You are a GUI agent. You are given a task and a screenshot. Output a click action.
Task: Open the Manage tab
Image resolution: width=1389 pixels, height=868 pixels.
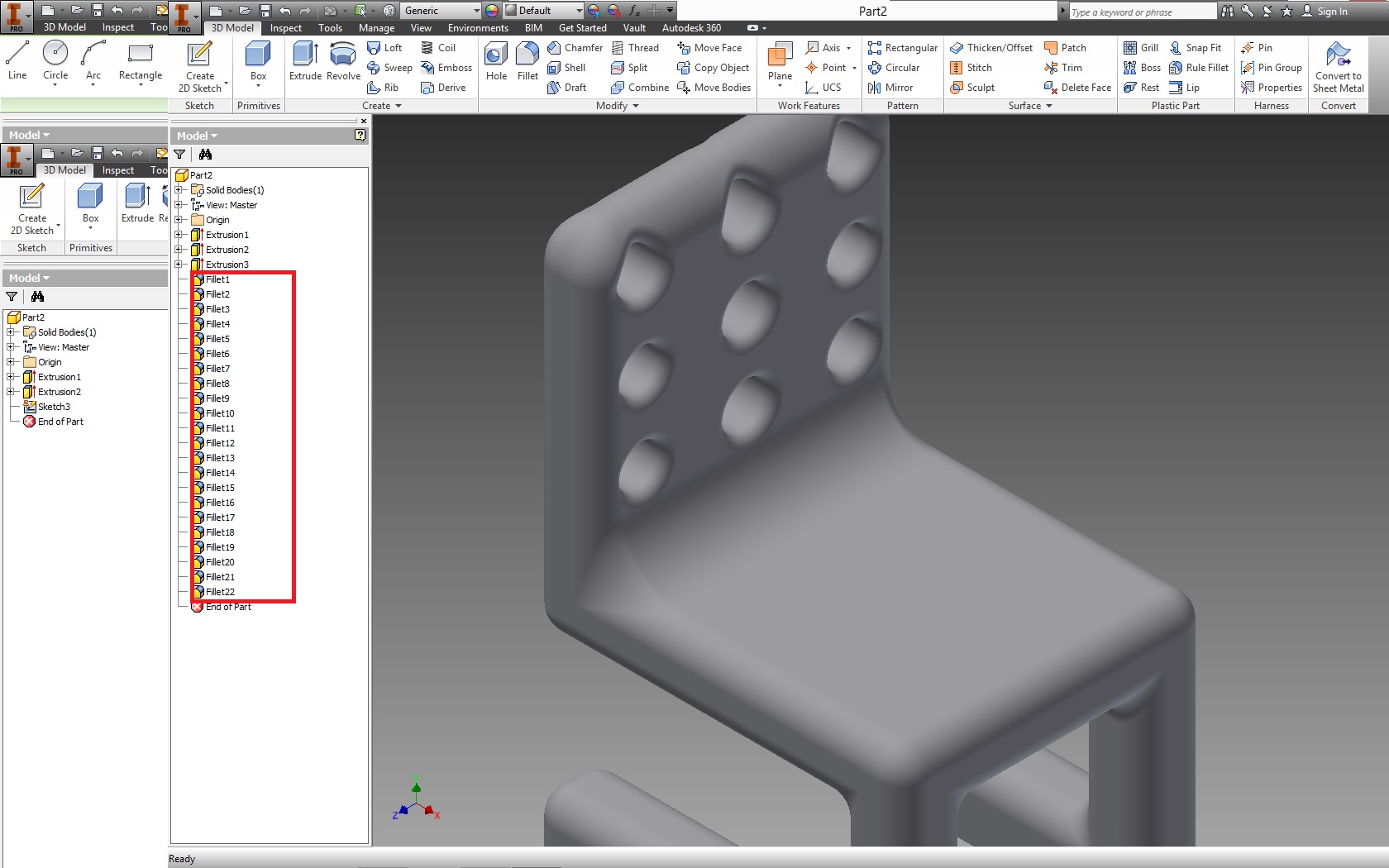click(376, 28)
